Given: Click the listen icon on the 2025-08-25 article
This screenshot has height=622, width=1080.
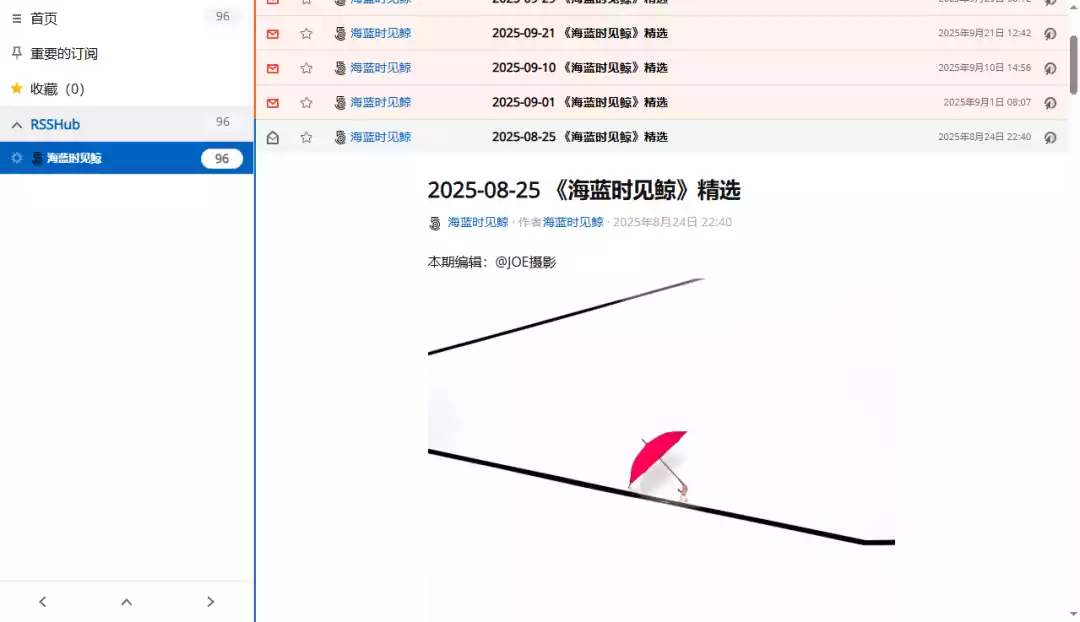Looking at the screenshot, I should tap(1049, 136).
